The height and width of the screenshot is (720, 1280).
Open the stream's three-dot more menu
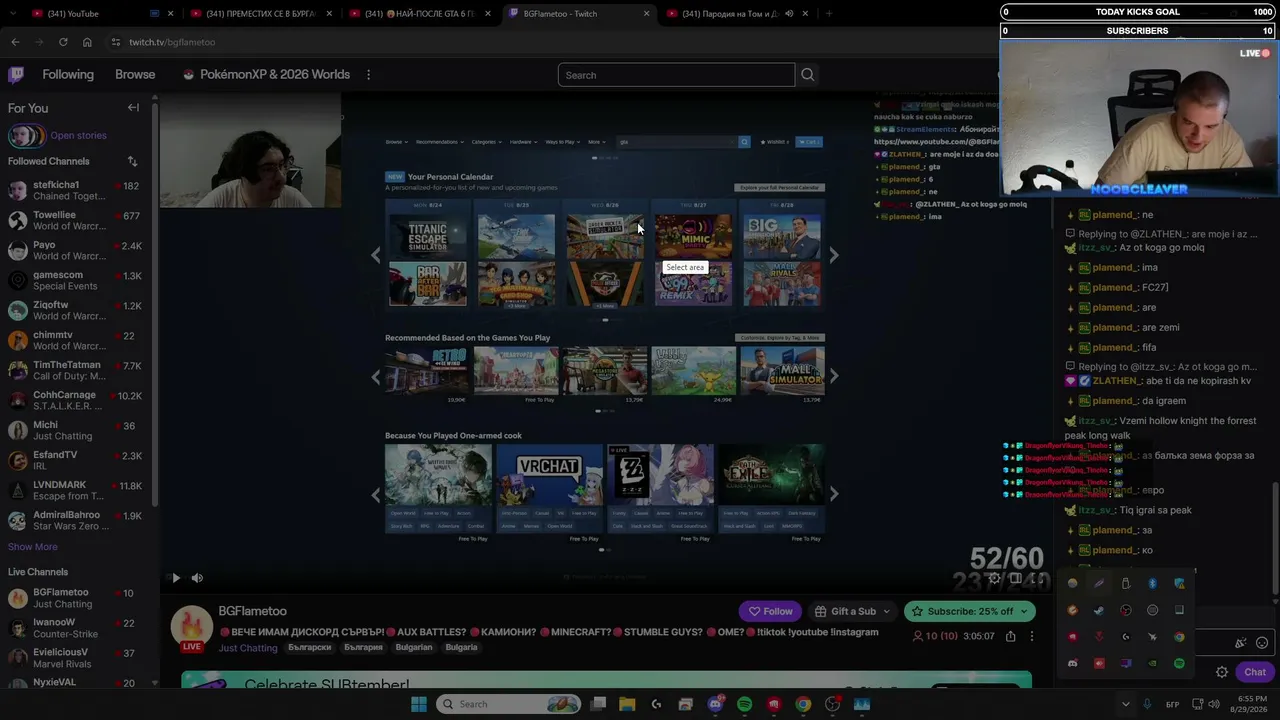coord(1032,636)
